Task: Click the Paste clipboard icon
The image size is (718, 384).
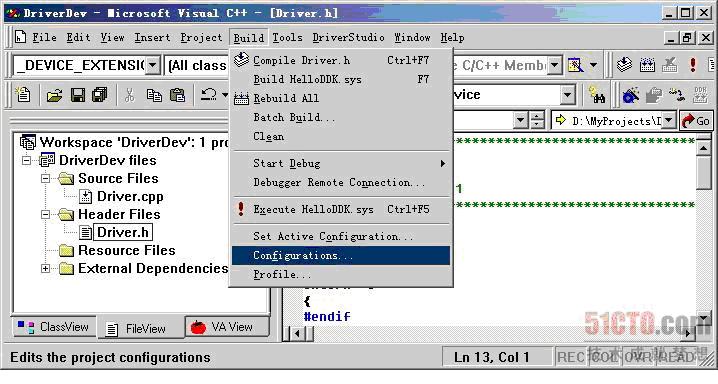Action: click(178, 95)
